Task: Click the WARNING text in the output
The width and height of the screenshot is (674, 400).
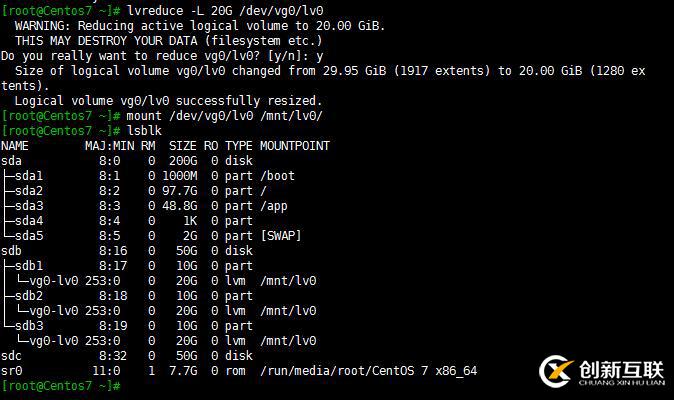Action: 46,25
